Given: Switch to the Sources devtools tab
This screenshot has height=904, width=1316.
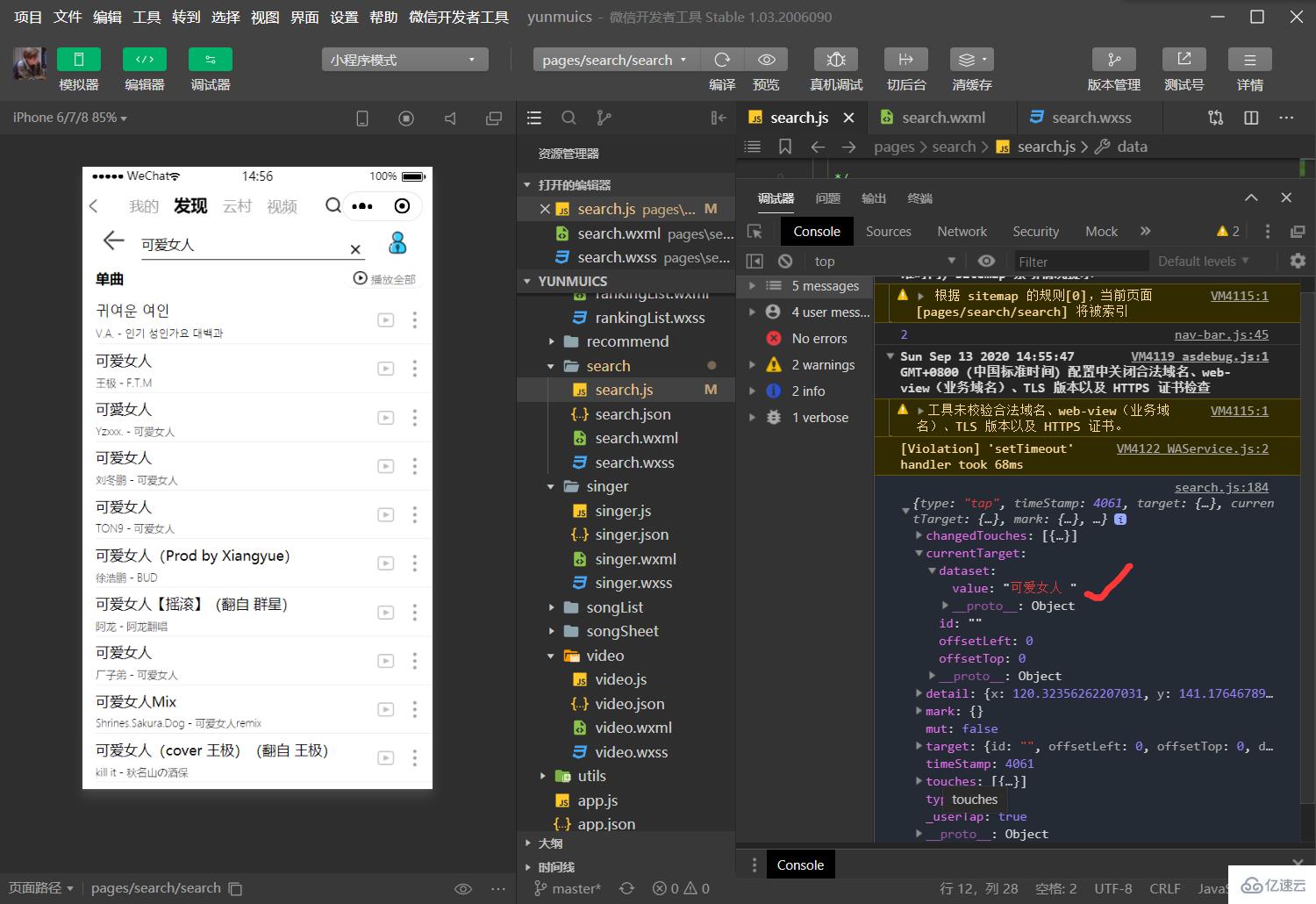Looking at the screenshot, I should click(x=888, y=232).
